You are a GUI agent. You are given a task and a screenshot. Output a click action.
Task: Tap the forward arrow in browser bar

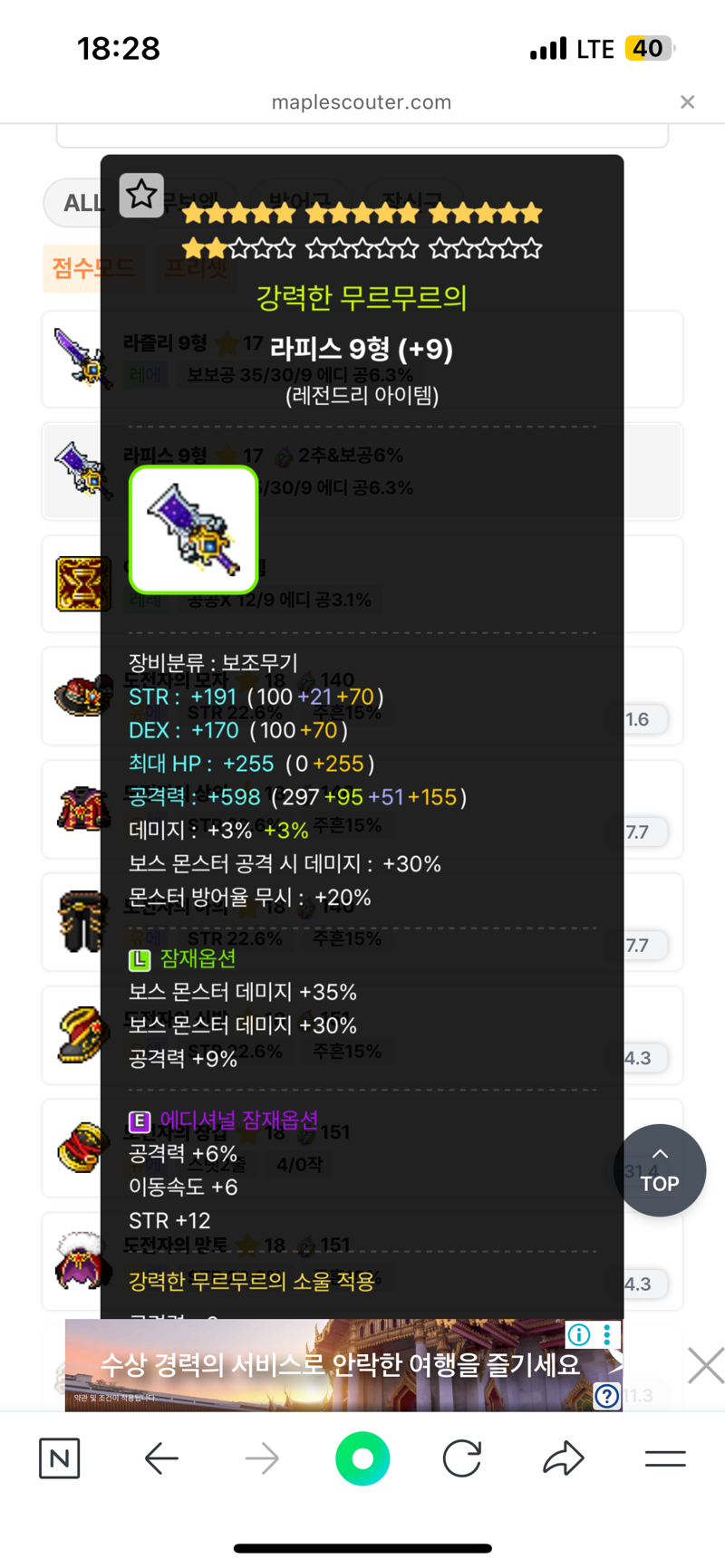click(x=262, y=1458)
